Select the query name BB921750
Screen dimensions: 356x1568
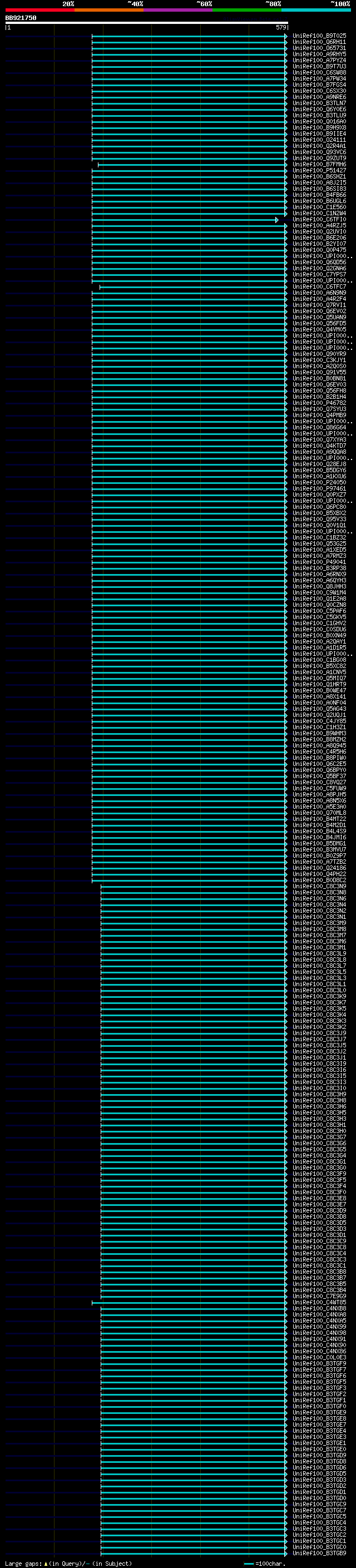point(21,18)
